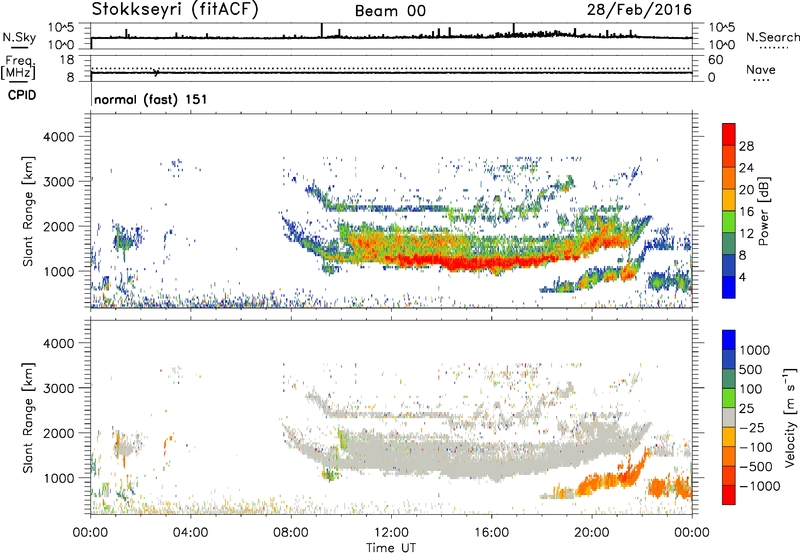Click the 'Power [dB]' color bar label
Image resolution: width=800 pixels, height=554 pixels.
click(x=763, y=211)
